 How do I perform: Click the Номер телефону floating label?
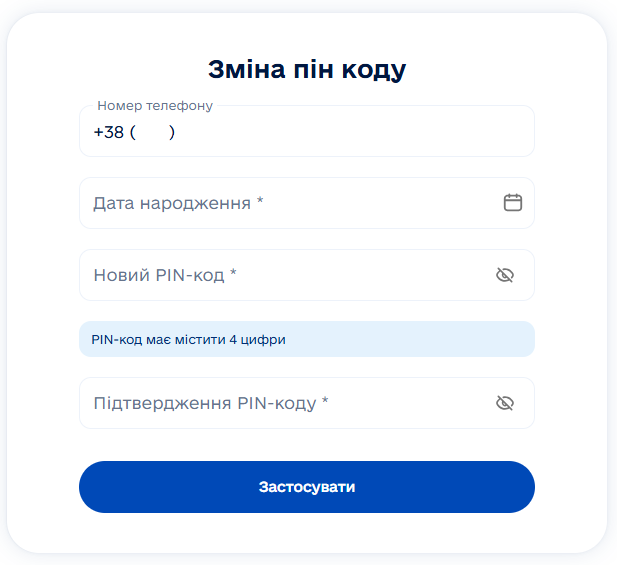pos(155,105)
